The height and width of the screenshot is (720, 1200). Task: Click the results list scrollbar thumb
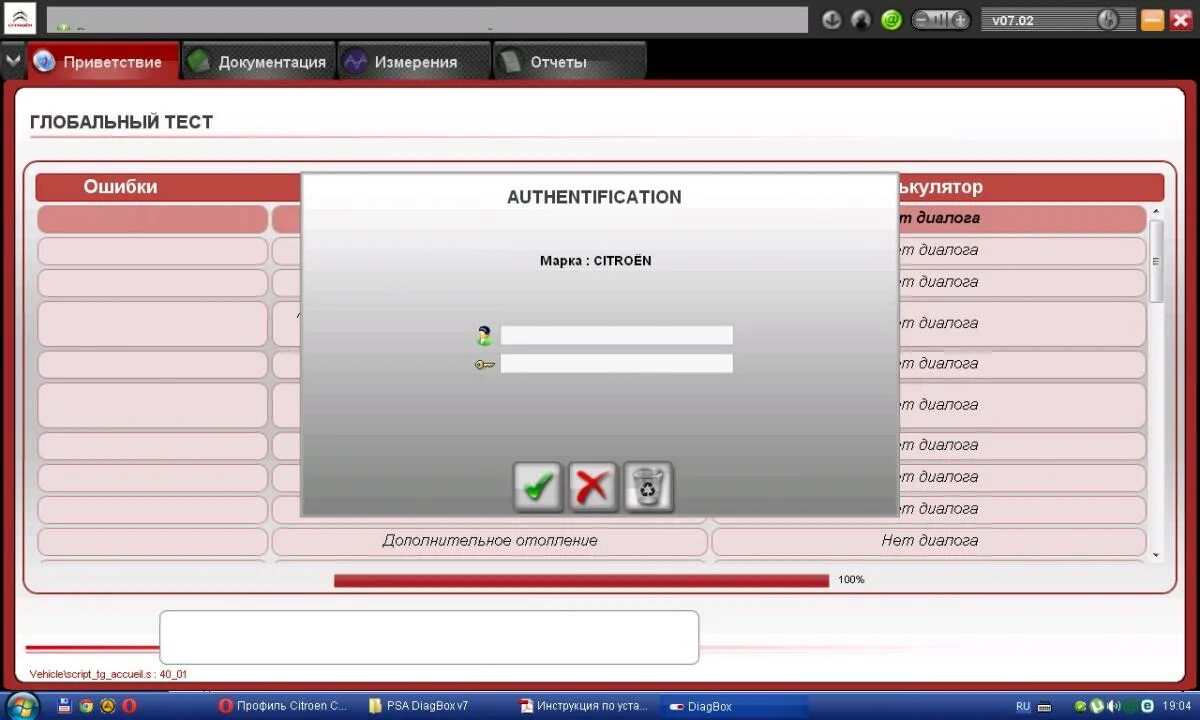tap(1156, 261)
